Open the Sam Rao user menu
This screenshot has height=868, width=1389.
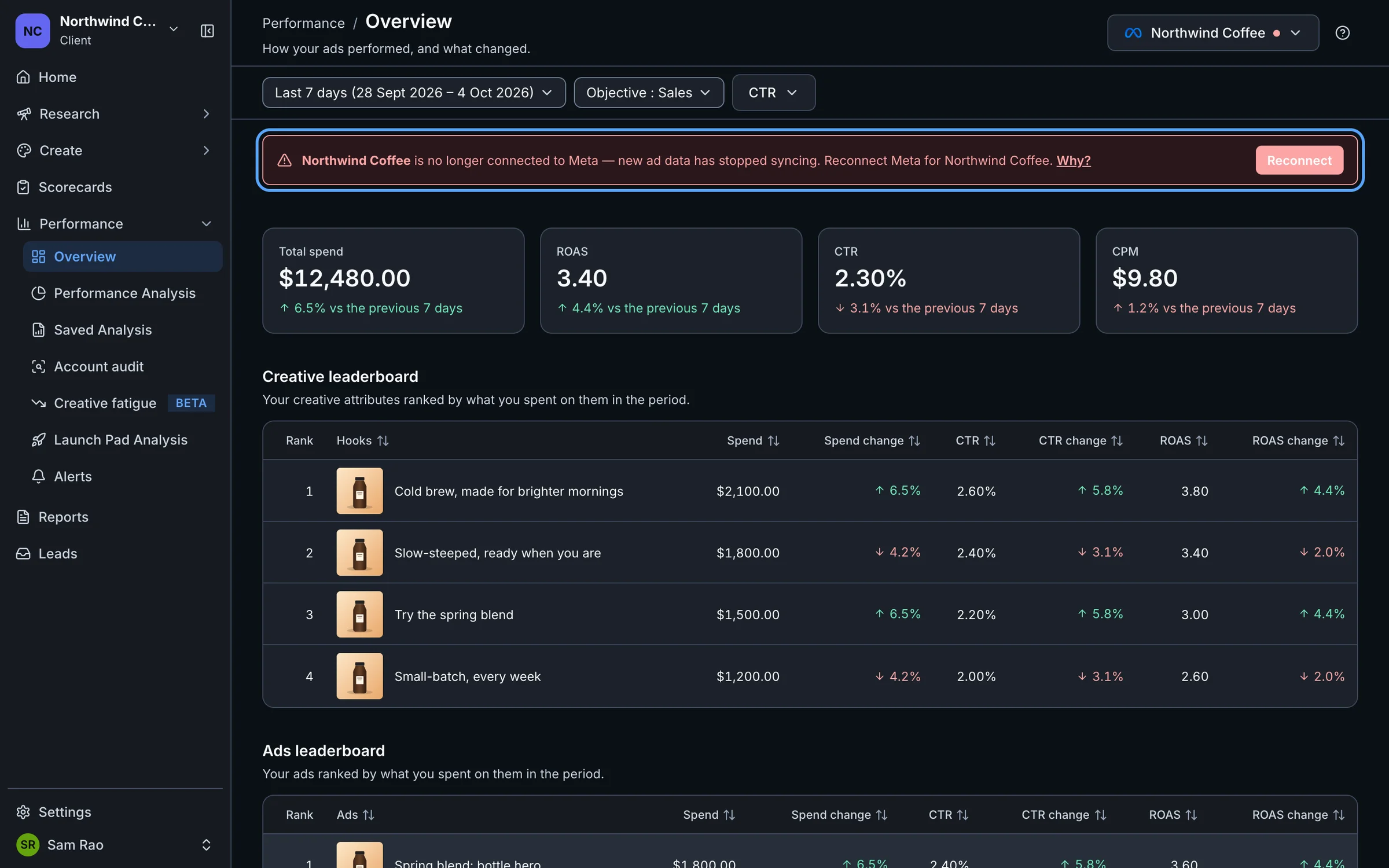pos(115,845)
